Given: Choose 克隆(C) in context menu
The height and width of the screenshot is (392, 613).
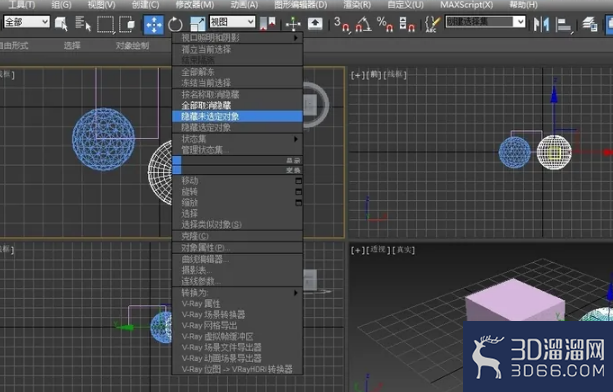Looking at the screenshot, I should tap(237, 236).
